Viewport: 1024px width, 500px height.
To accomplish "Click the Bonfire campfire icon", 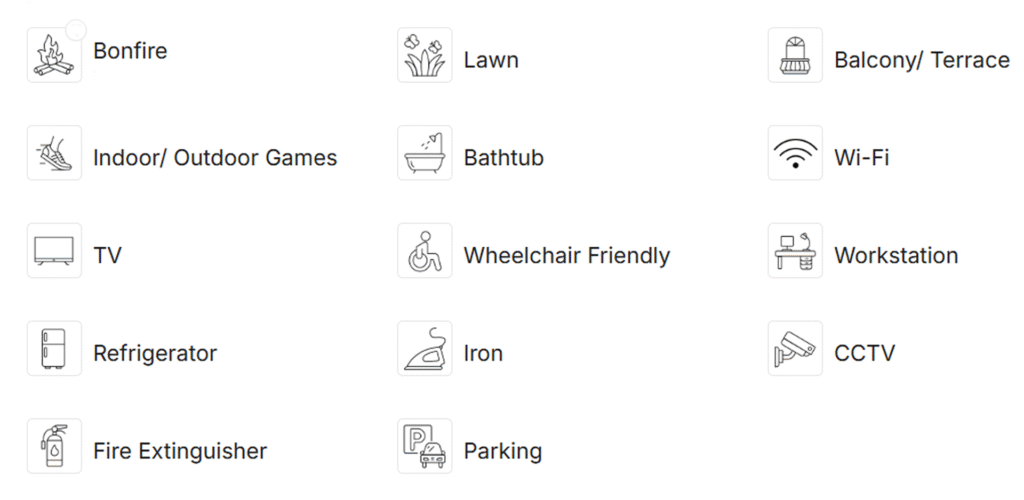I will [x=54, y=55].
